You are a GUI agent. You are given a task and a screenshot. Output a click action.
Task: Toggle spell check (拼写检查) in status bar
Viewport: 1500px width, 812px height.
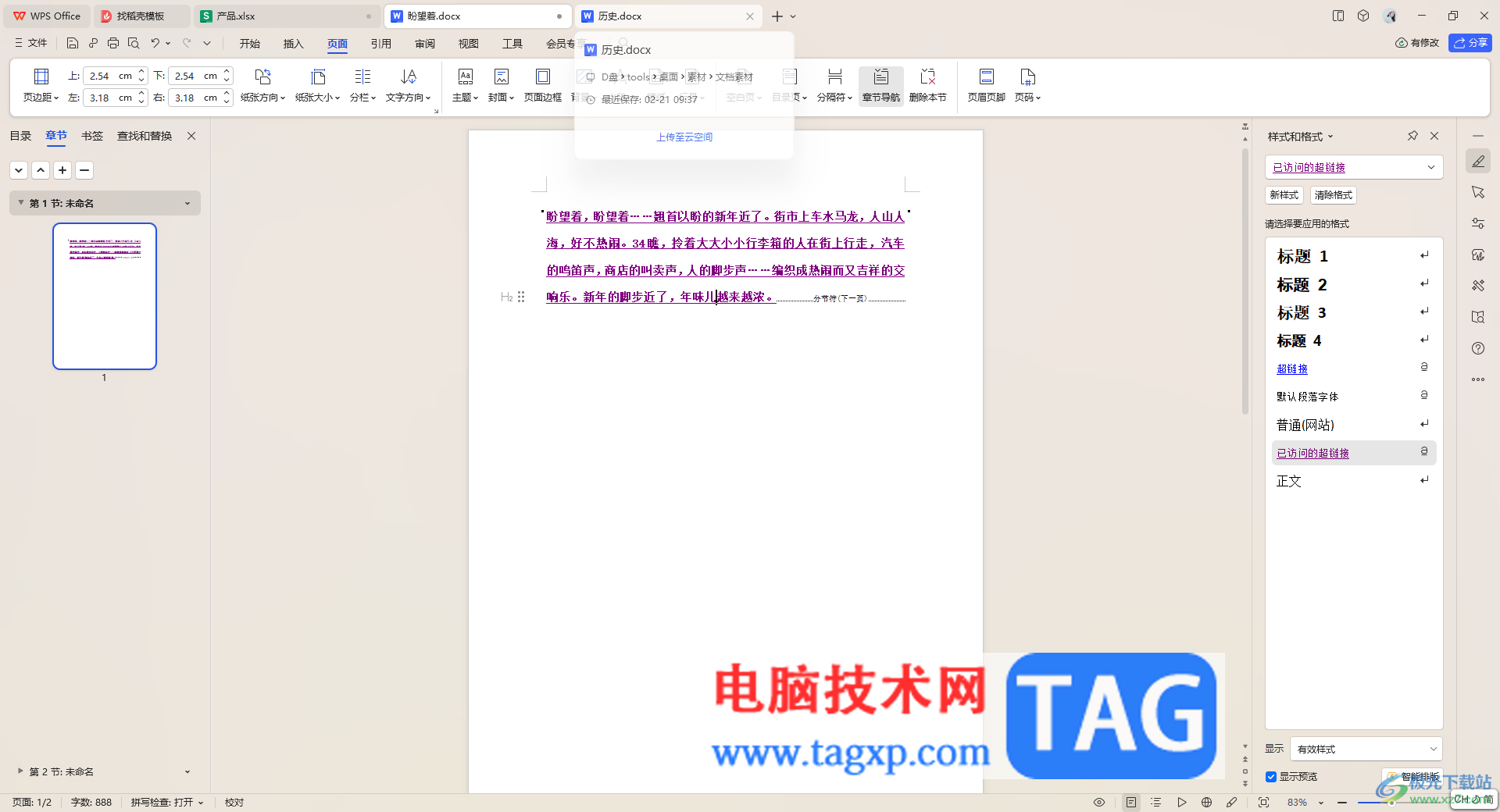pos(167,802)
